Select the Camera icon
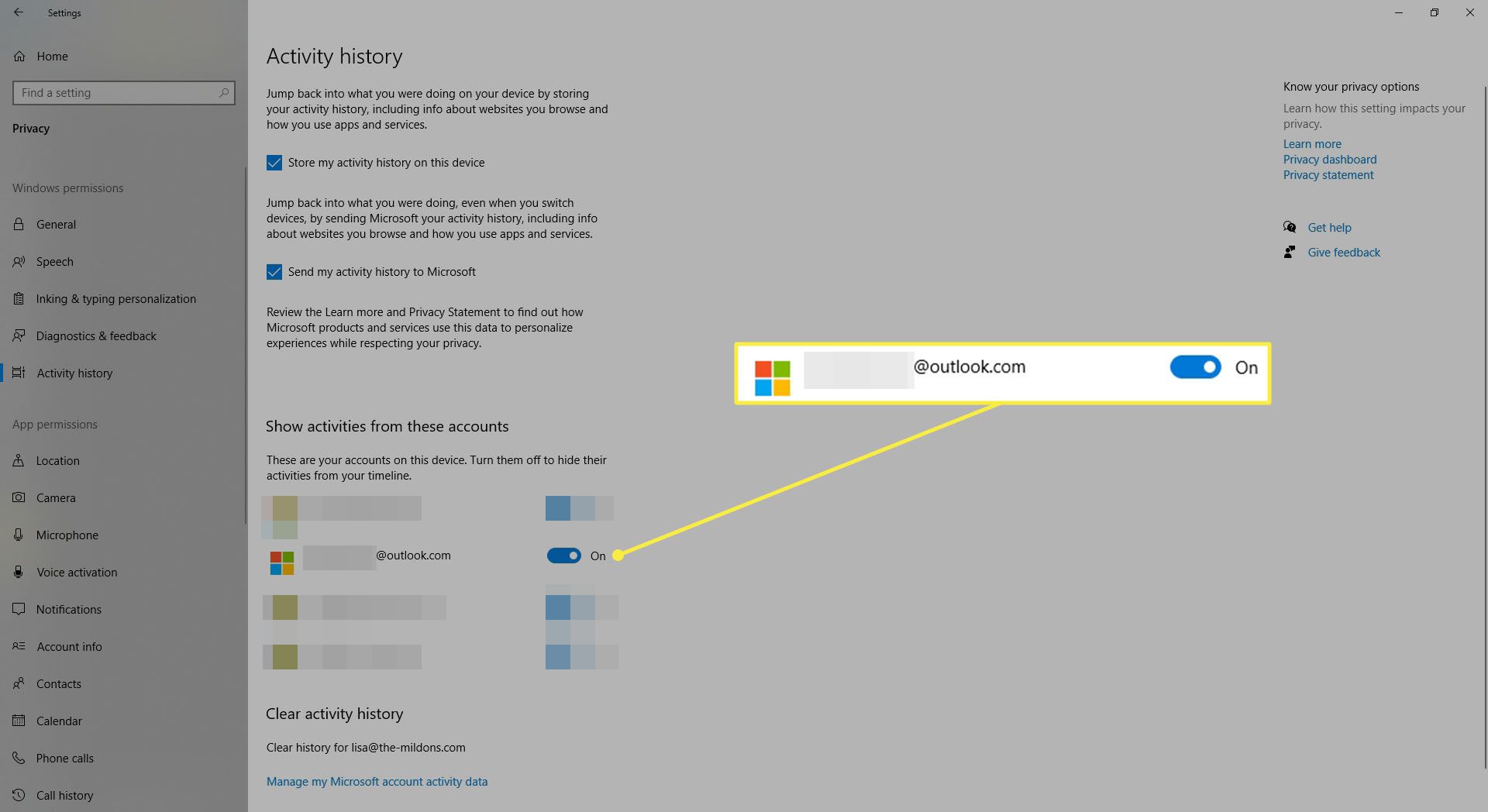 coord(19,498)
